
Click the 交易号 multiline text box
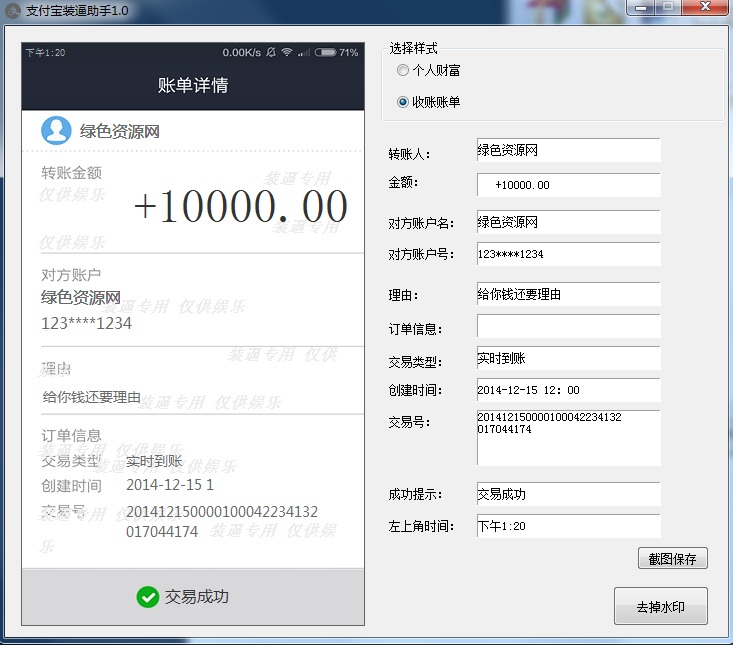568,437
